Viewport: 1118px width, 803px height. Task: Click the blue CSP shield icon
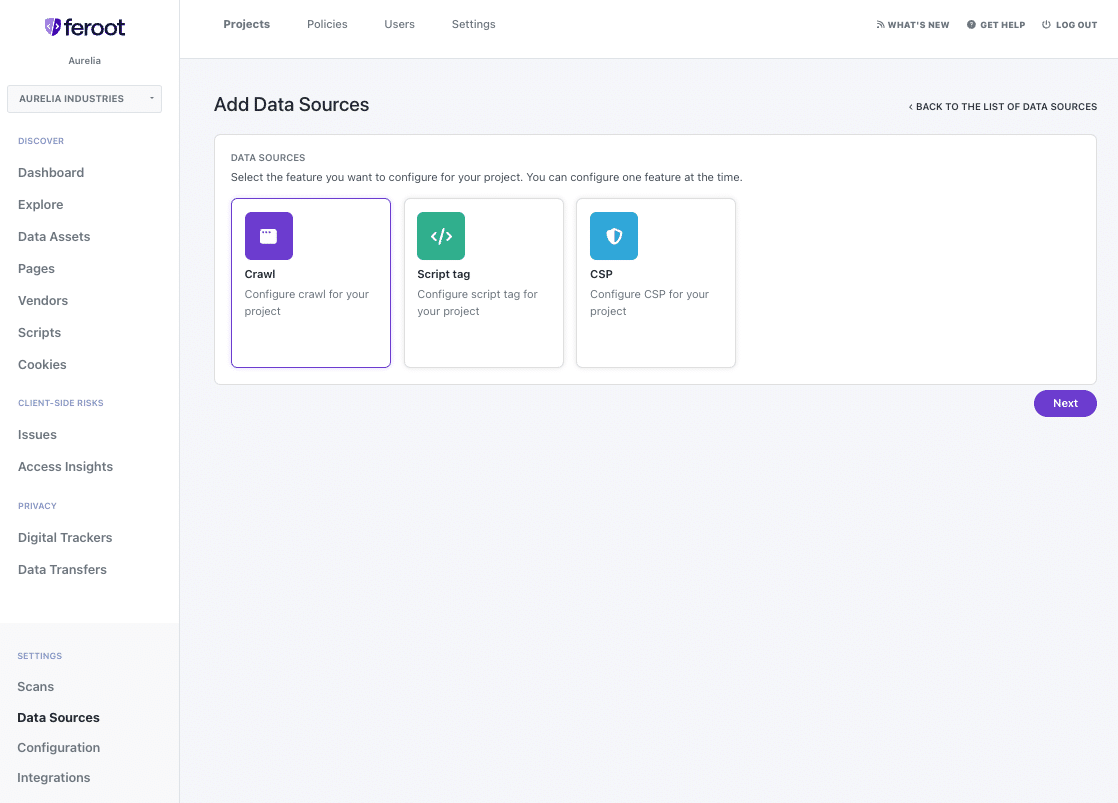614,236
